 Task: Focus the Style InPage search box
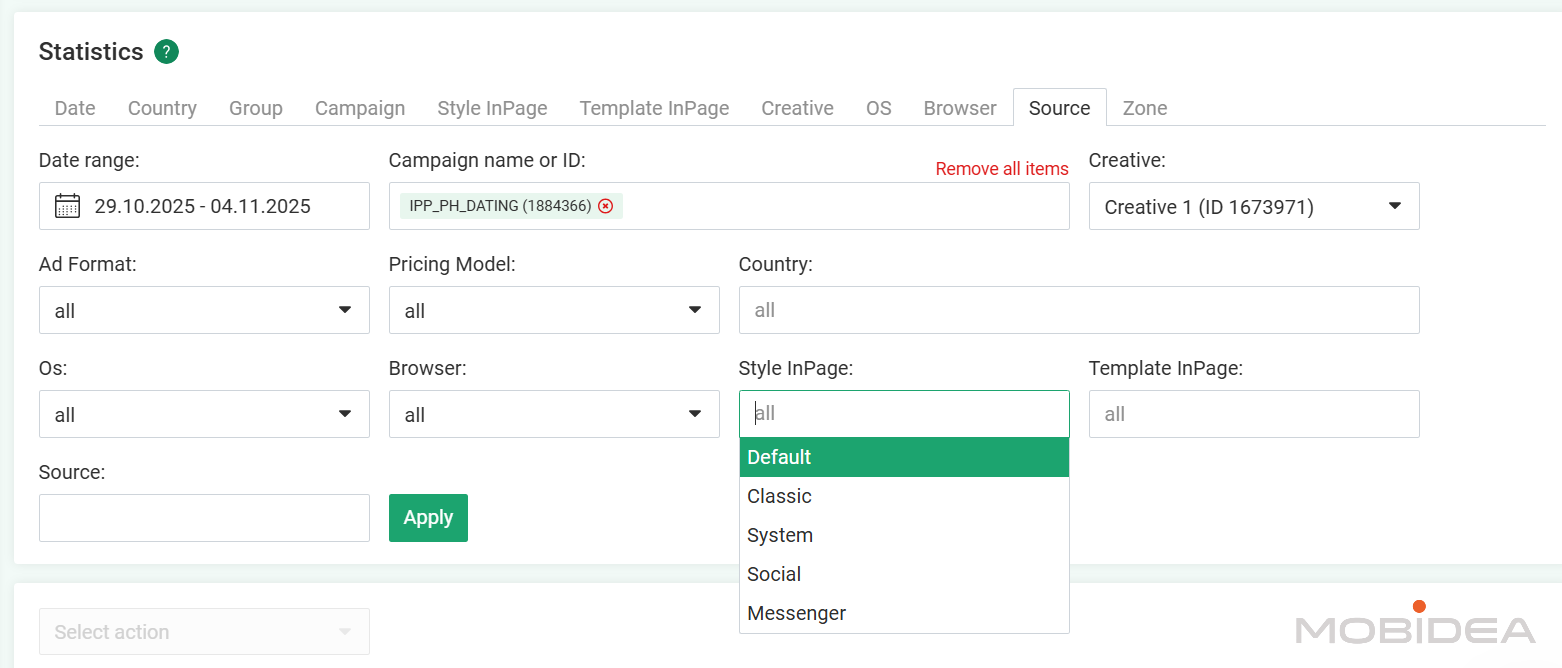904,414
